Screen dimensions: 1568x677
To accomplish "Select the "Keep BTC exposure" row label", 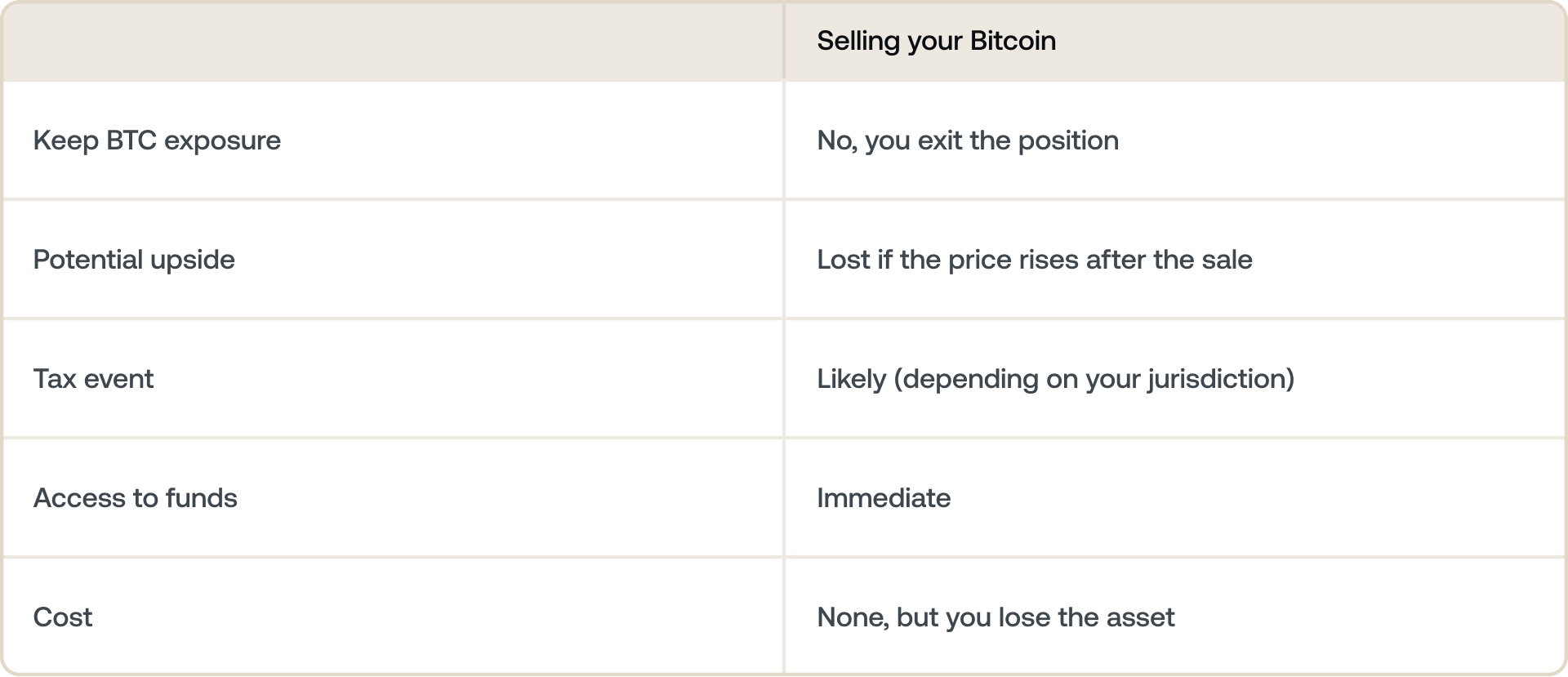I will (x=157, y=140).
